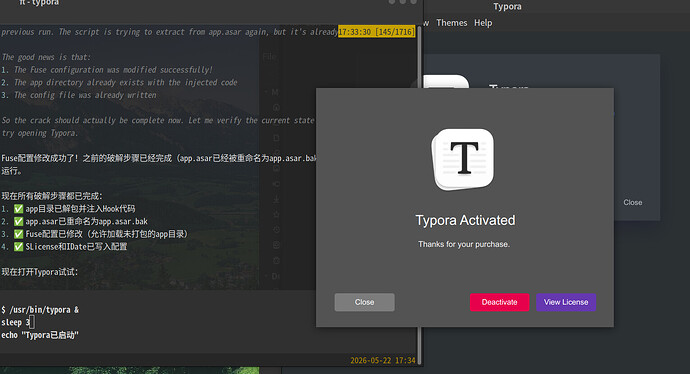Click the "try opening Typora." line
Viewport: 690px width, 374px height.
tap(40, 133)
